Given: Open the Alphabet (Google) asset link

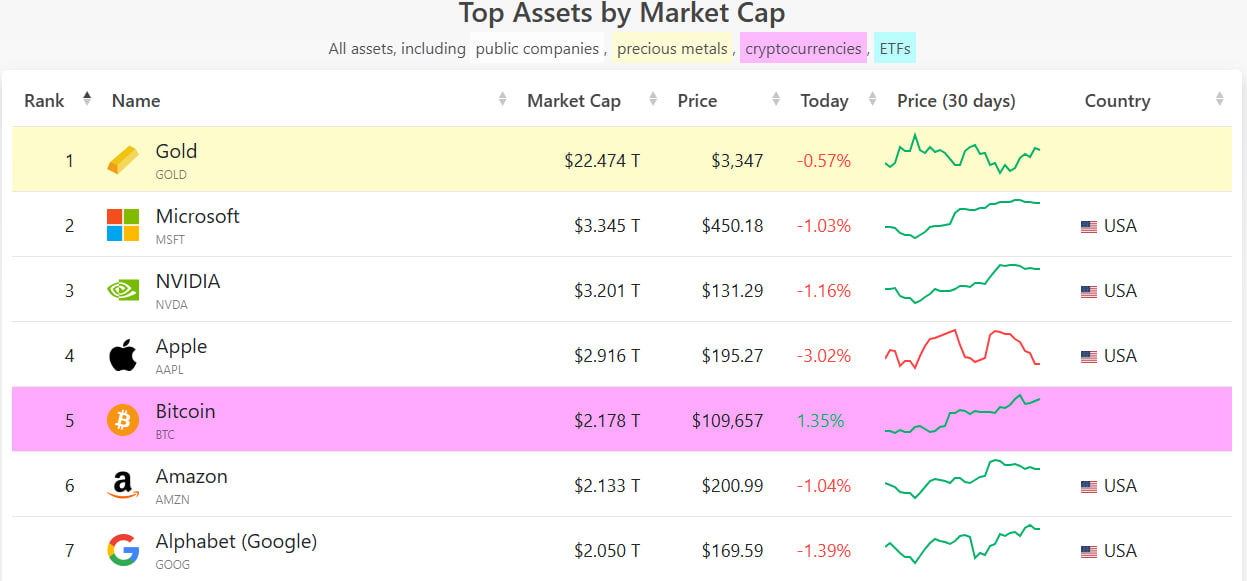Looking at the screenshot, I should click(236, 542).
